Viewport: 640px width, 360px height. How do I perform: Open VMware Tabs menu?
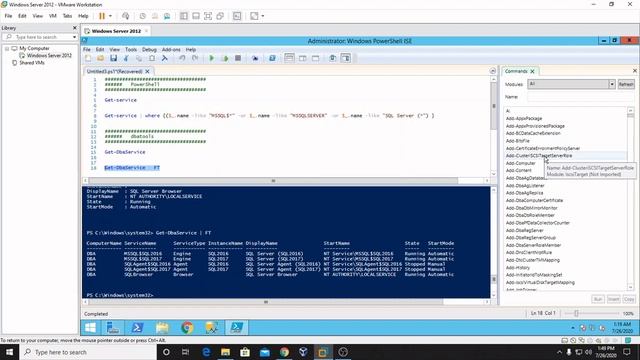(67, 16)
